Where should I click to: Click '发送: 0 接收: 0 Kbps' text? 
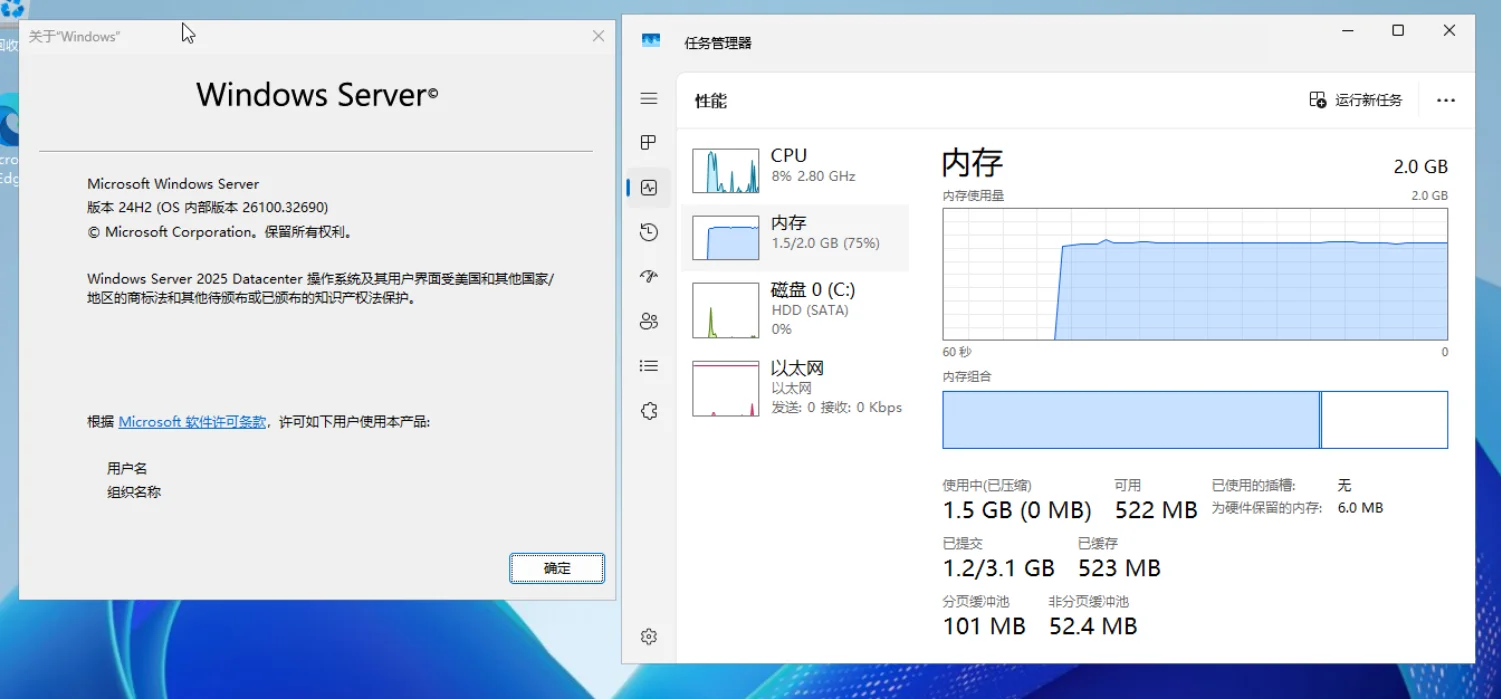[837, 407]
